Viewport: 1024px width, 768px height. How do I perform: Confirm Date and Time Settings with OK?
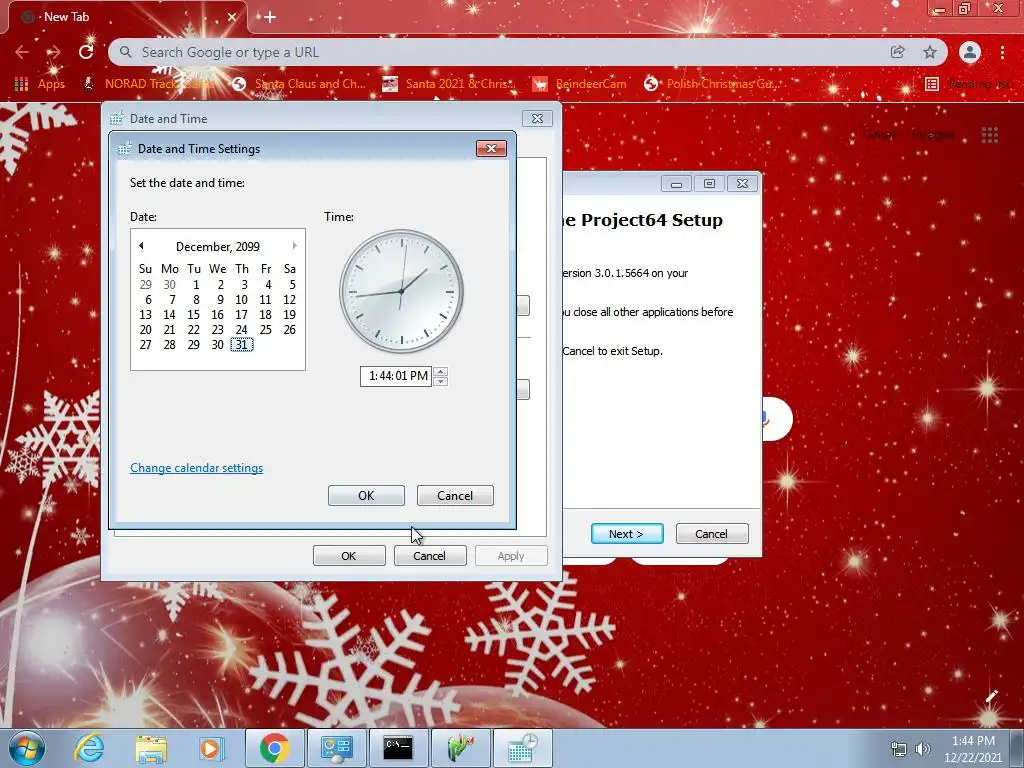[x=366, y=496]
